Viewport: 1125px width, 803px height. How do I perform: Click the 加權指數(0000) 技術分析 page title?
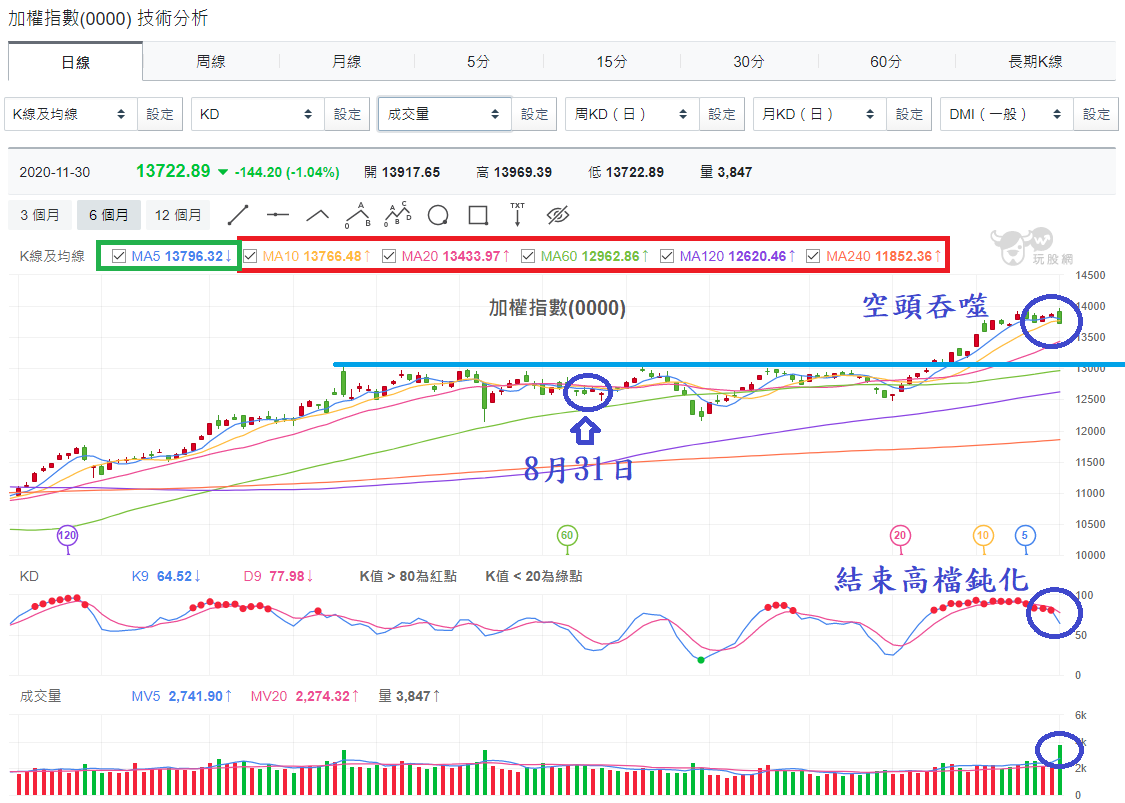[108, 18]
